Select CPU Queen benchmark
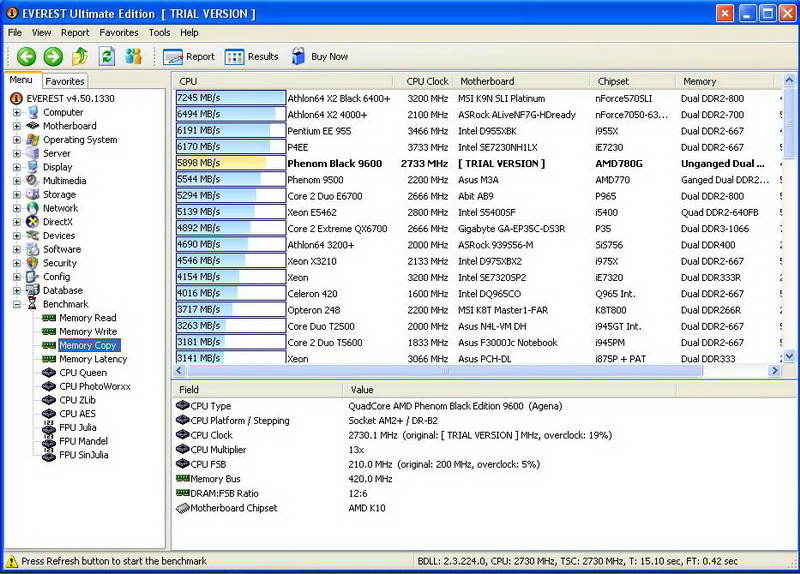Viewport: 800px width, 574px height. tap(83, 373)
